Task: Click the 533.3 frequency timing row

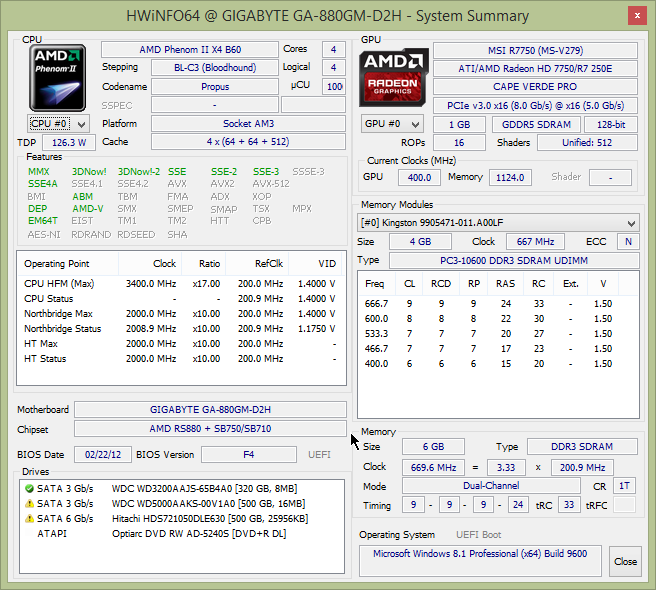Action: [x=498, y=333]
